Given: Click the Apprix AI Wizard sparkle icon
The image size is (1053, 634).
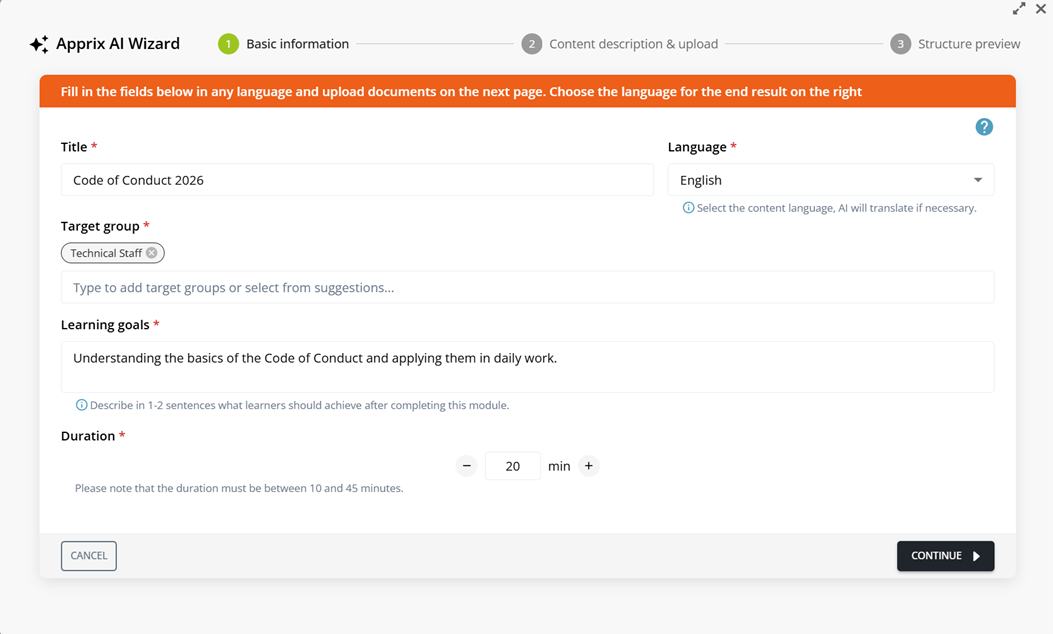Looking at the screenshot, I should pos(39,44).
